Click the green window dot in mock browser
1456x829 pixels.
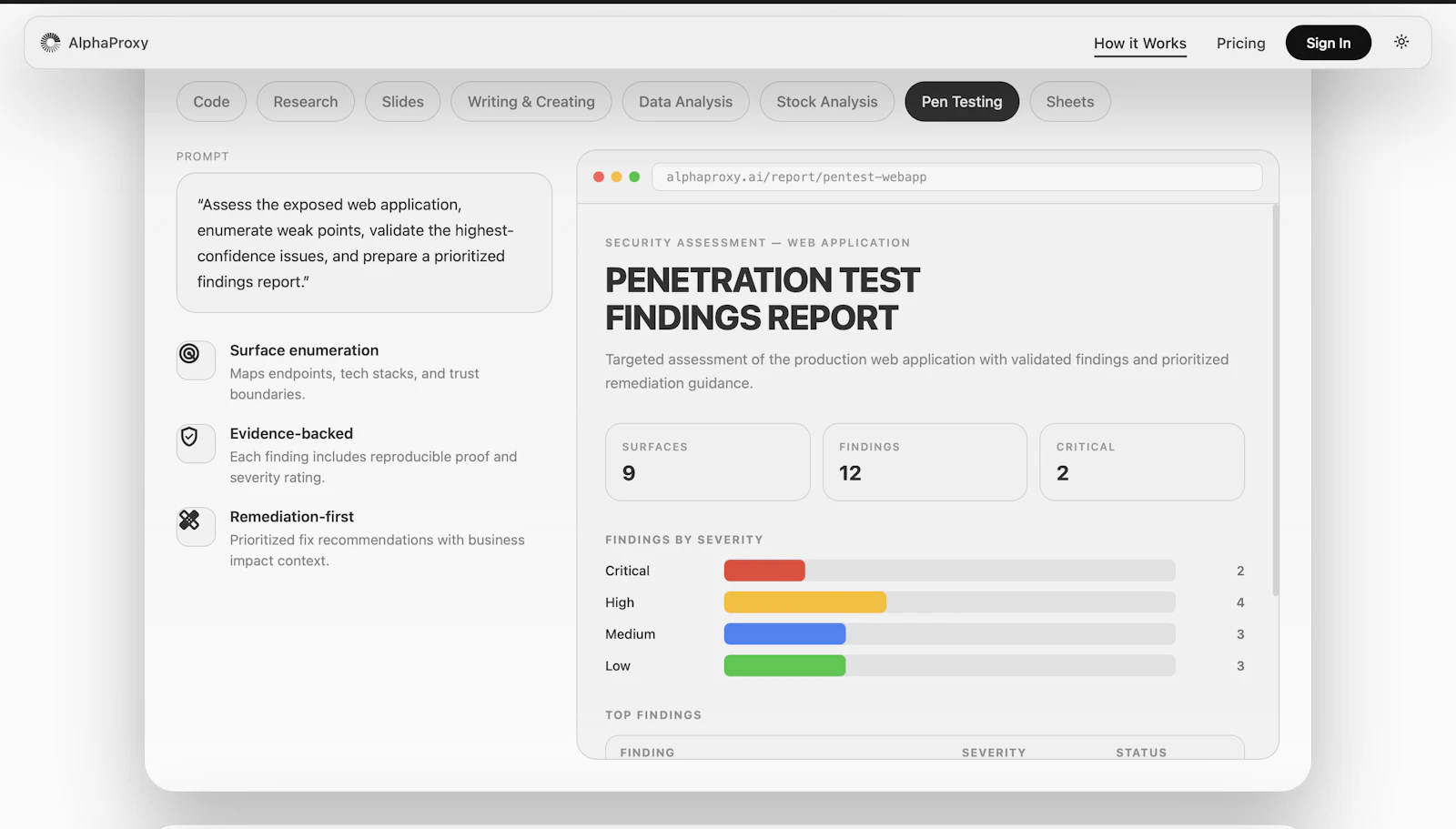coord(634,177)
